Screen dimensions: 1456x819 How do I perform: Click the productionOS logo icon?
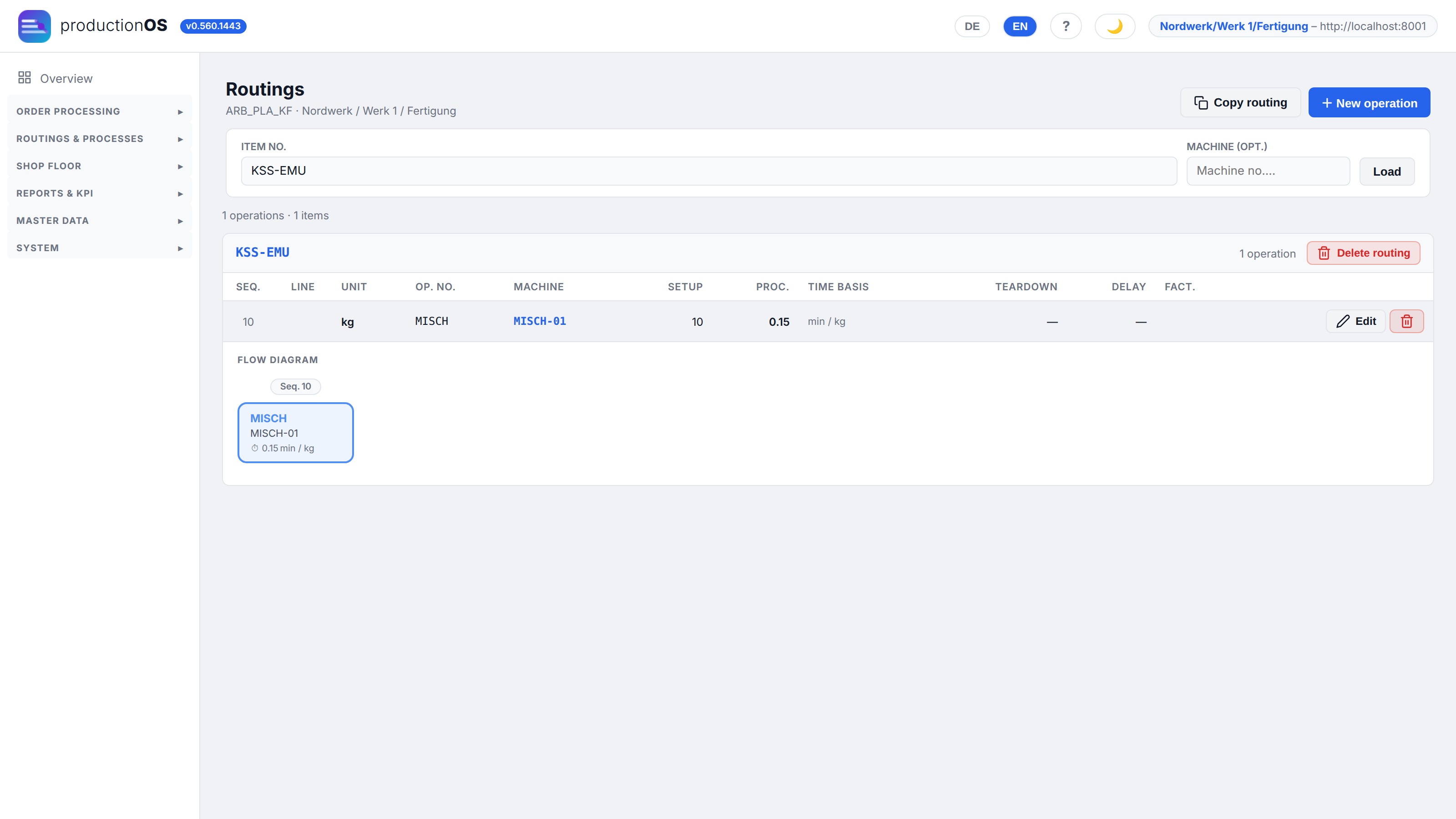pyautogui.click(x=35, y=26)
